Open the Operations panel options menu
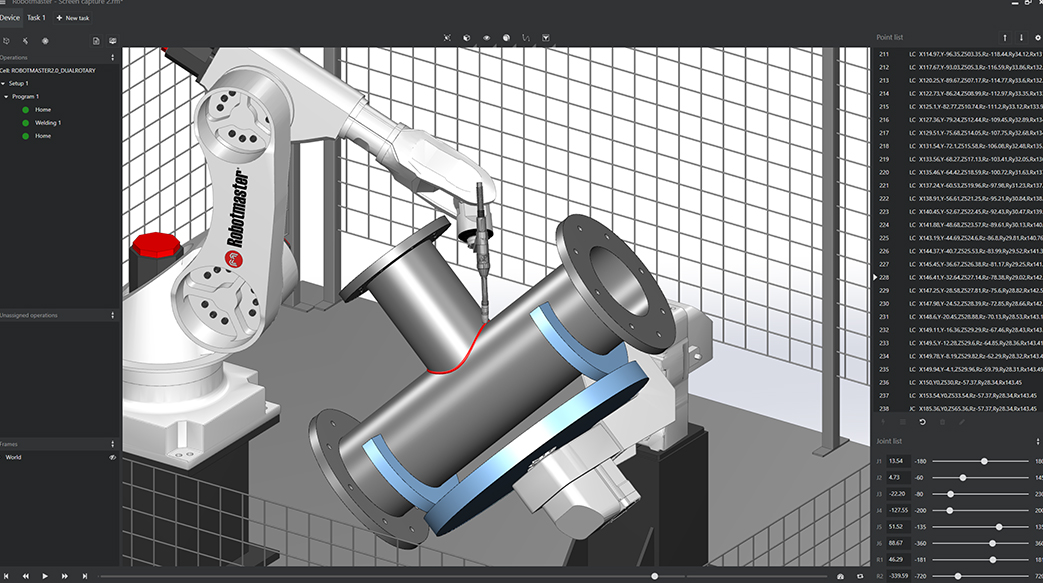 tap(112, 58)
